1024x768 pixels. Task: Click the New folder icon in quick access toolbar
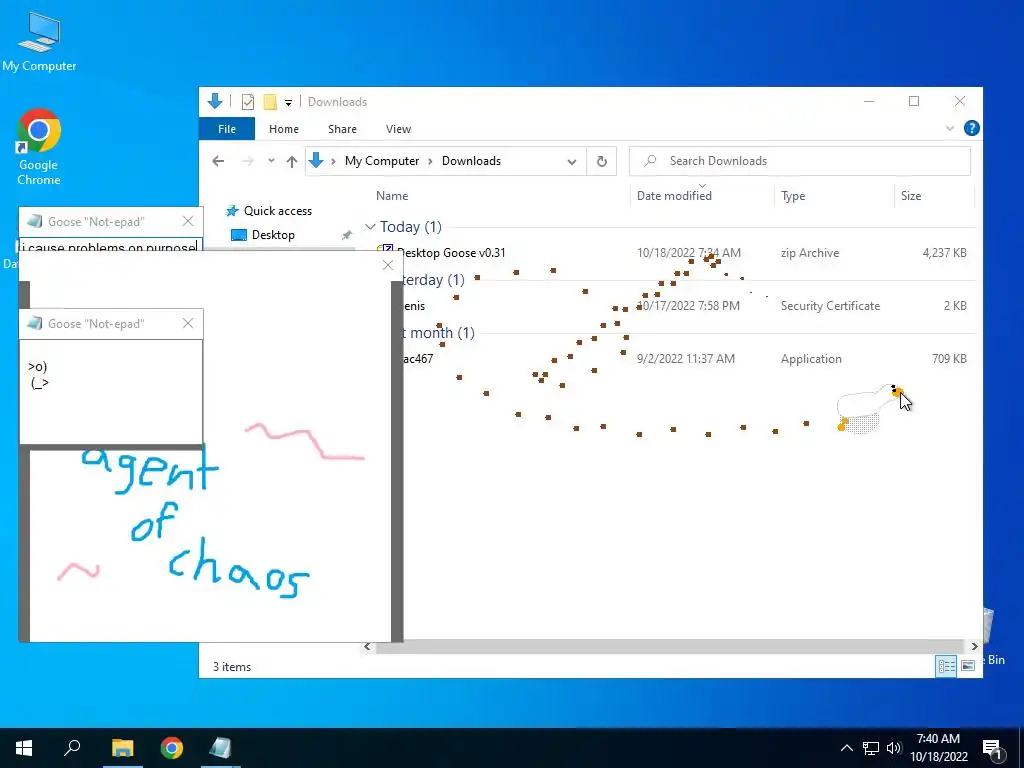[x=270, y=102]
